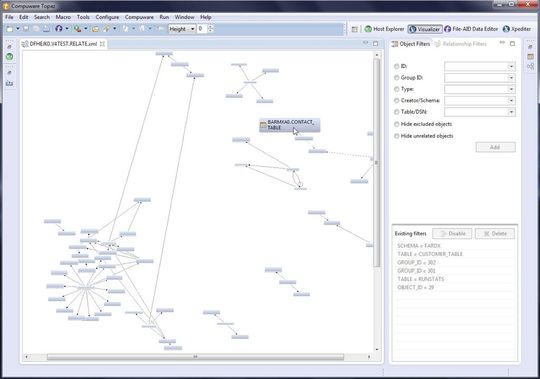This screenshot has width=540, height=379.
Task: Click the open folder toolbar icon
Action: 95,29
